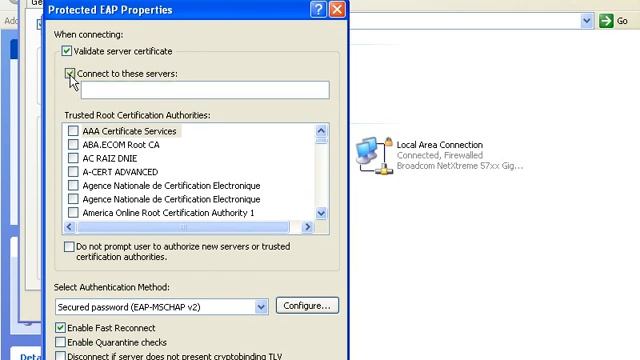Open the Select Authentication Method dropdown
Viewport: 640px width, 360px height.
pyautogui.click(x=261, y=307)
